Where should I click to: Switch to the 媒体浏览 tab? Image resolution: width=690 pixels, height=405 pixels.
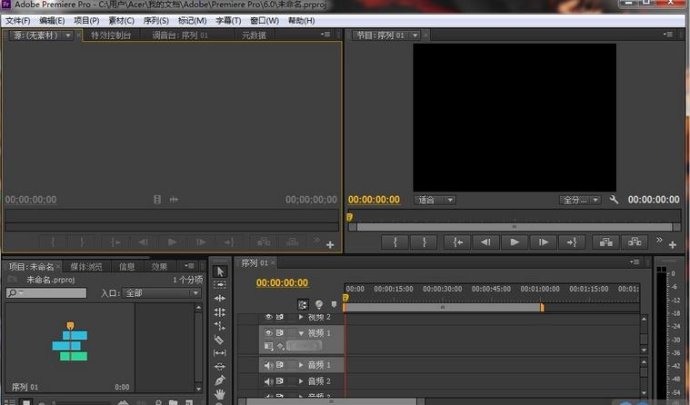tap(86, 267)
